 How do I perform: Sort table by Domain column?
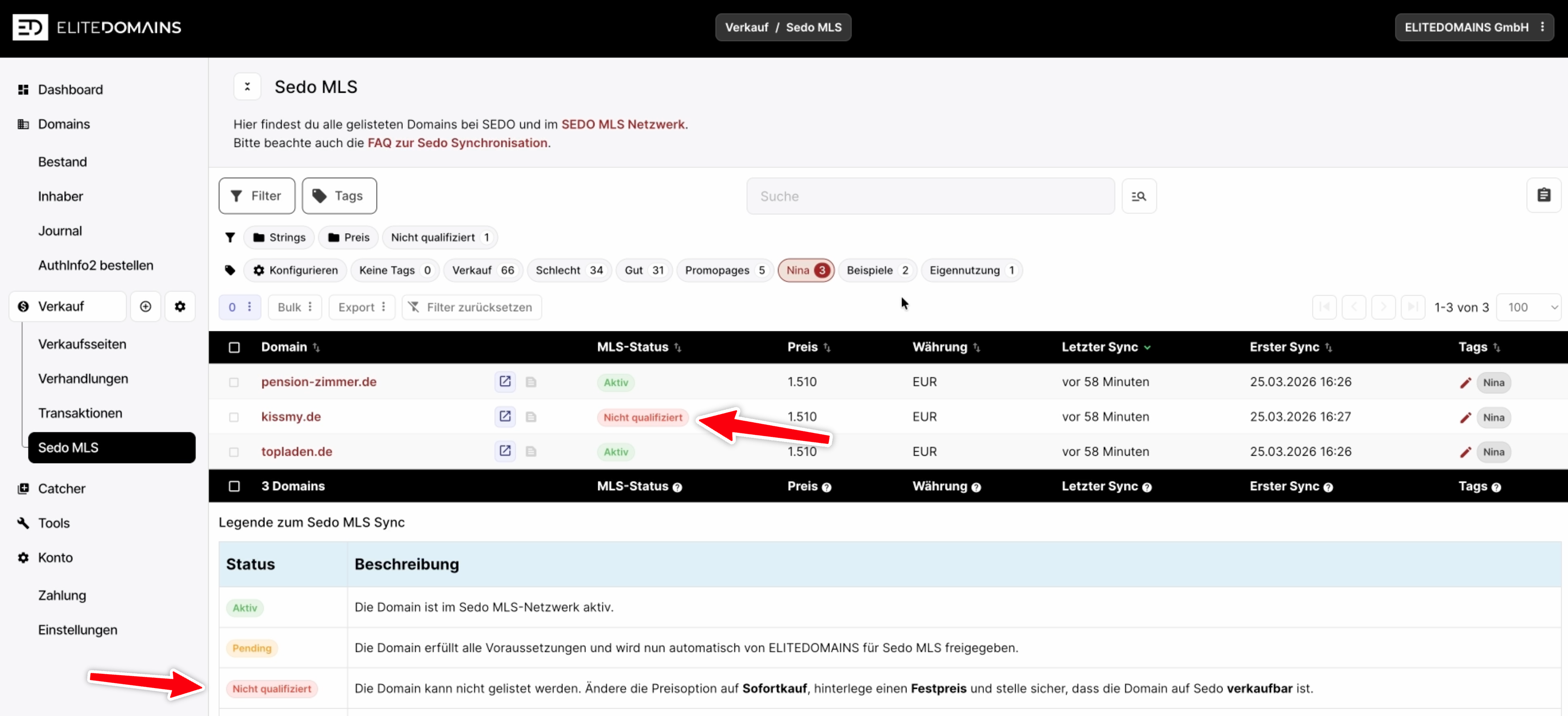[x=290, y=347]
